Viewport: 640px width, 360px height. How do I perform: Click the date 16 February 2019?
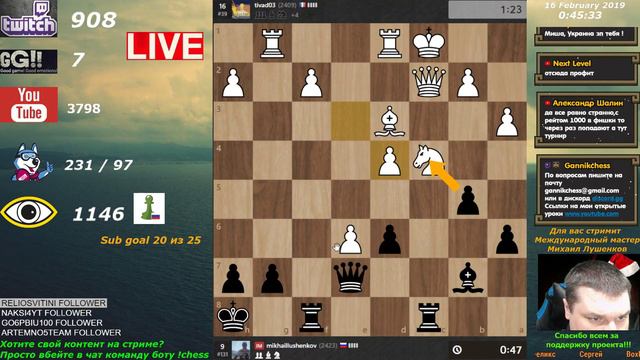click(x=585, y=5)
